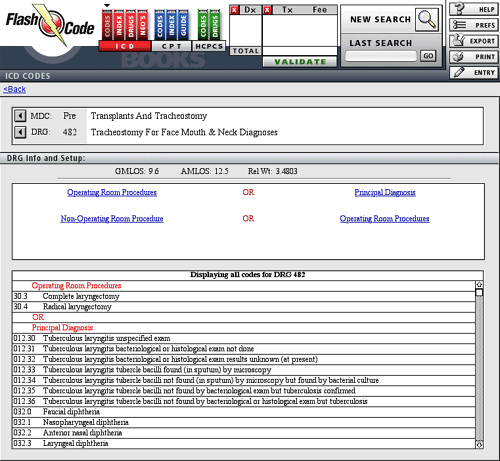The image size is (500, 461).
Task: Go back using the Back link
Action: (15, 89)
